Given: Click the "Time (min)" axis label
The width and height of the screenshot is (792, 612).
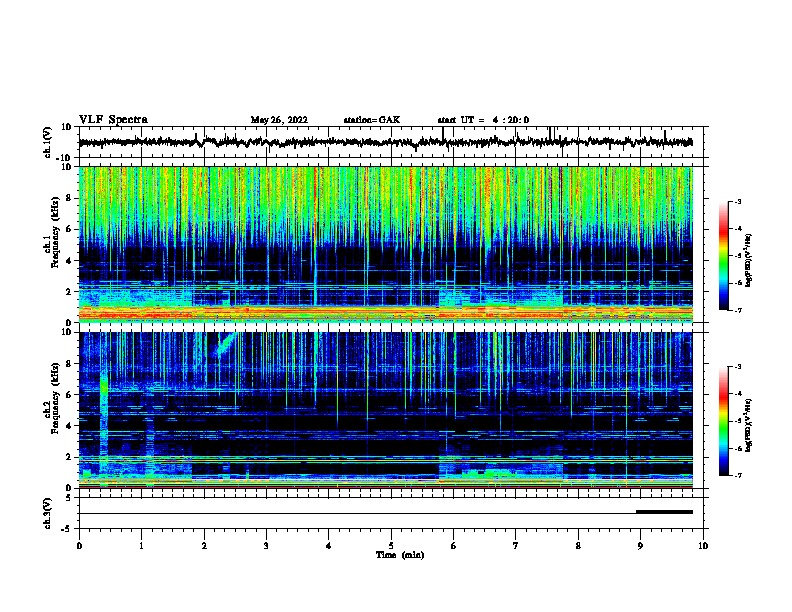Looking at the screenshot, I should [x=400, y=555].
